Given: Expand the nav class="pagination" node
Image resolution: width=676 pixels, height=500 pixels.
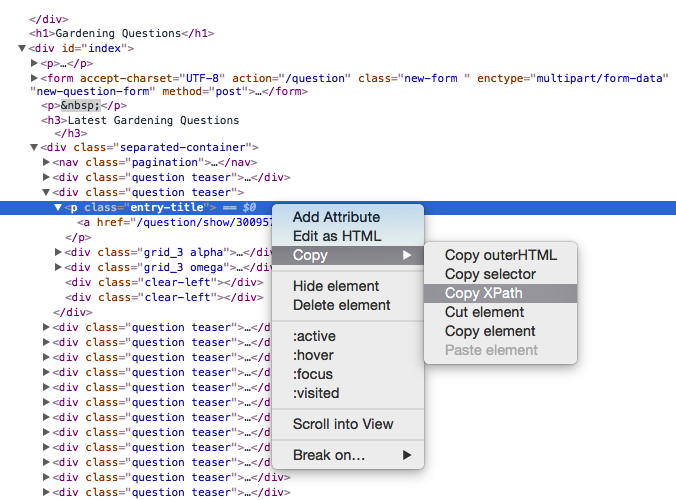Looking at the screenshot, I should (x=47, y=162).
